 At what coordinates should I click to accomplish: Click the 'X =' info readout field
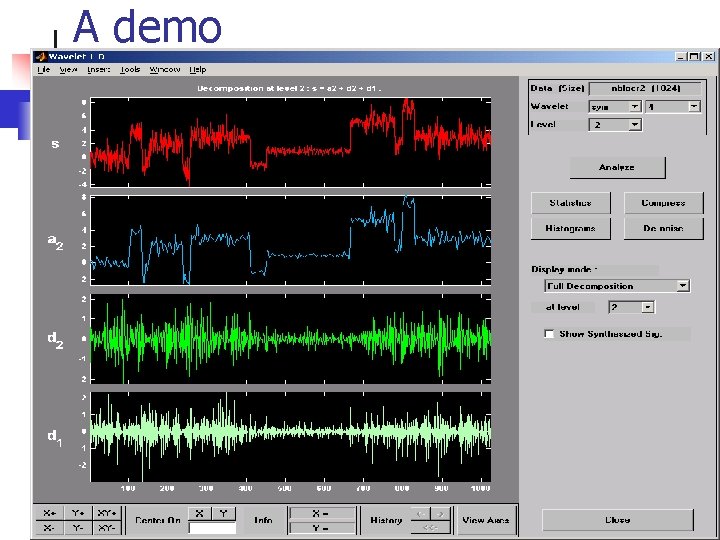[x=323, y=513]
